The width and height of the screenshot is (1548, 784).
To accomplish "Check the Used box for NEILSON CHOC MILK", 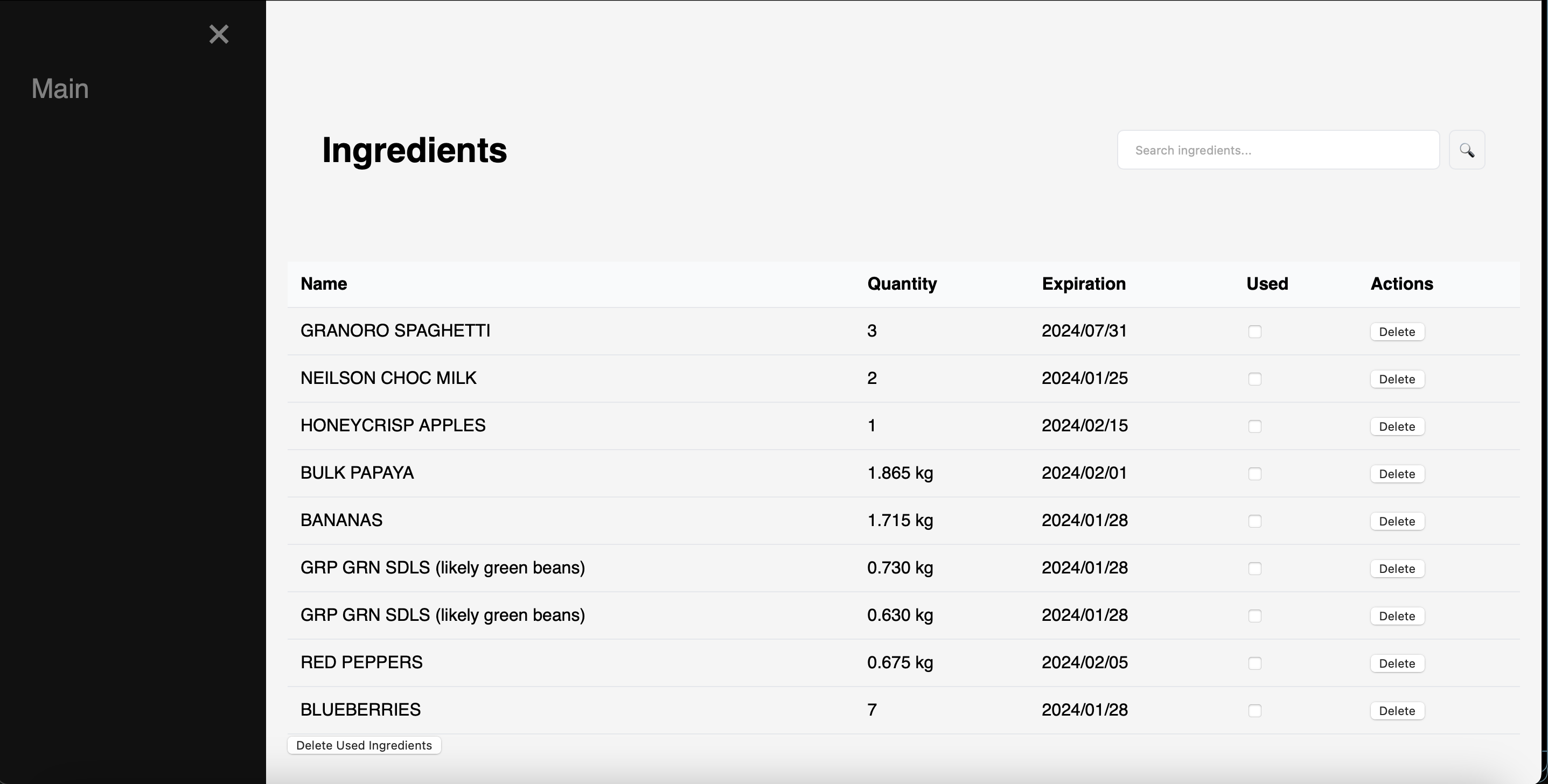I will tap(1254, 379).
